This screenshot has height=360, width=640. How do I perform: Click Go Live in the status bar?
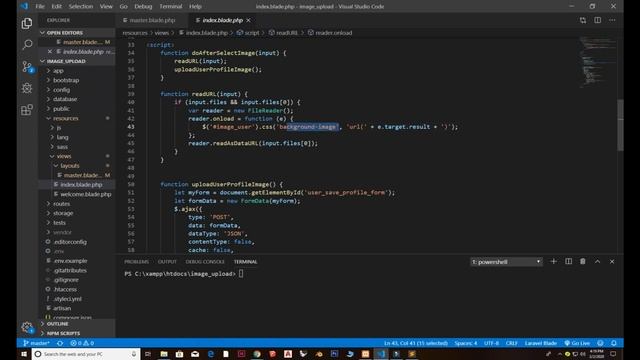pos(577,343)
